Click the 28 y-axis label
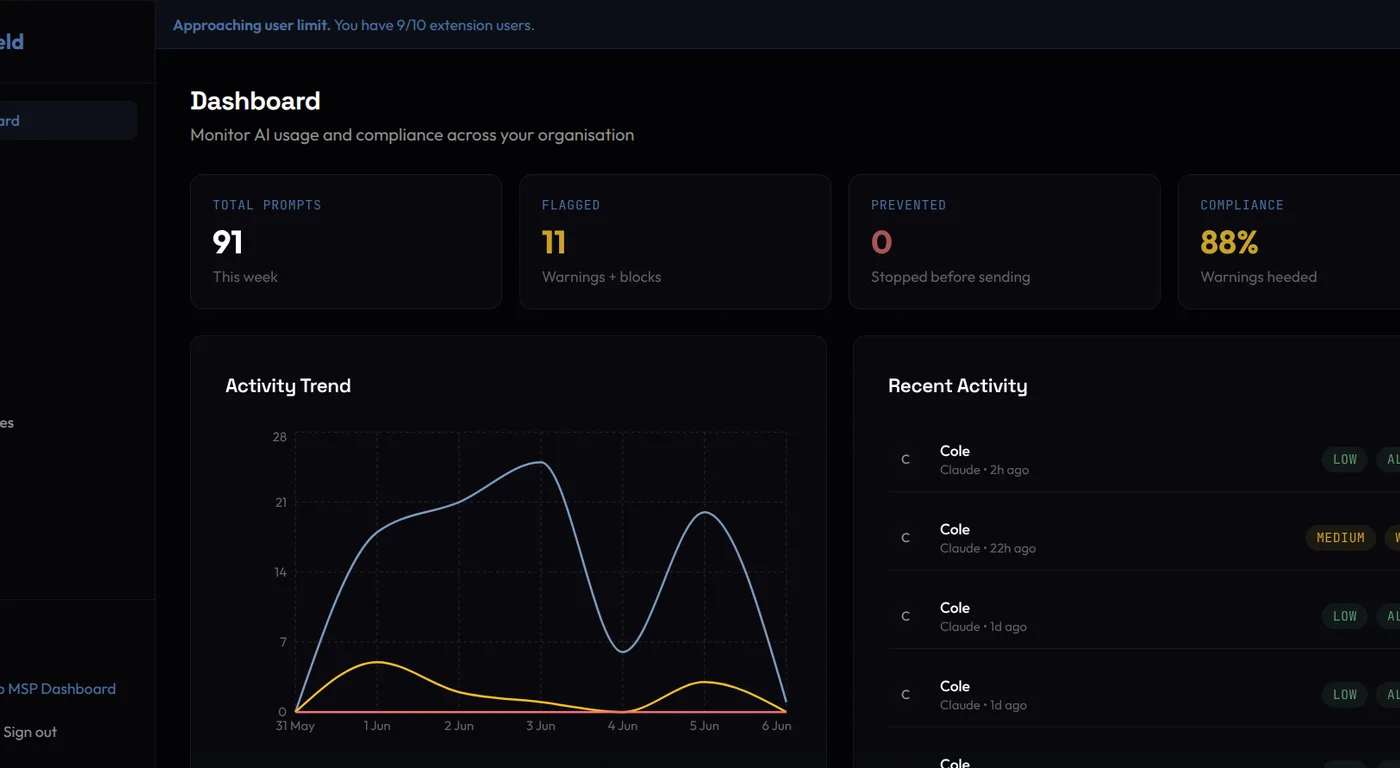 [x=279, y=437]
